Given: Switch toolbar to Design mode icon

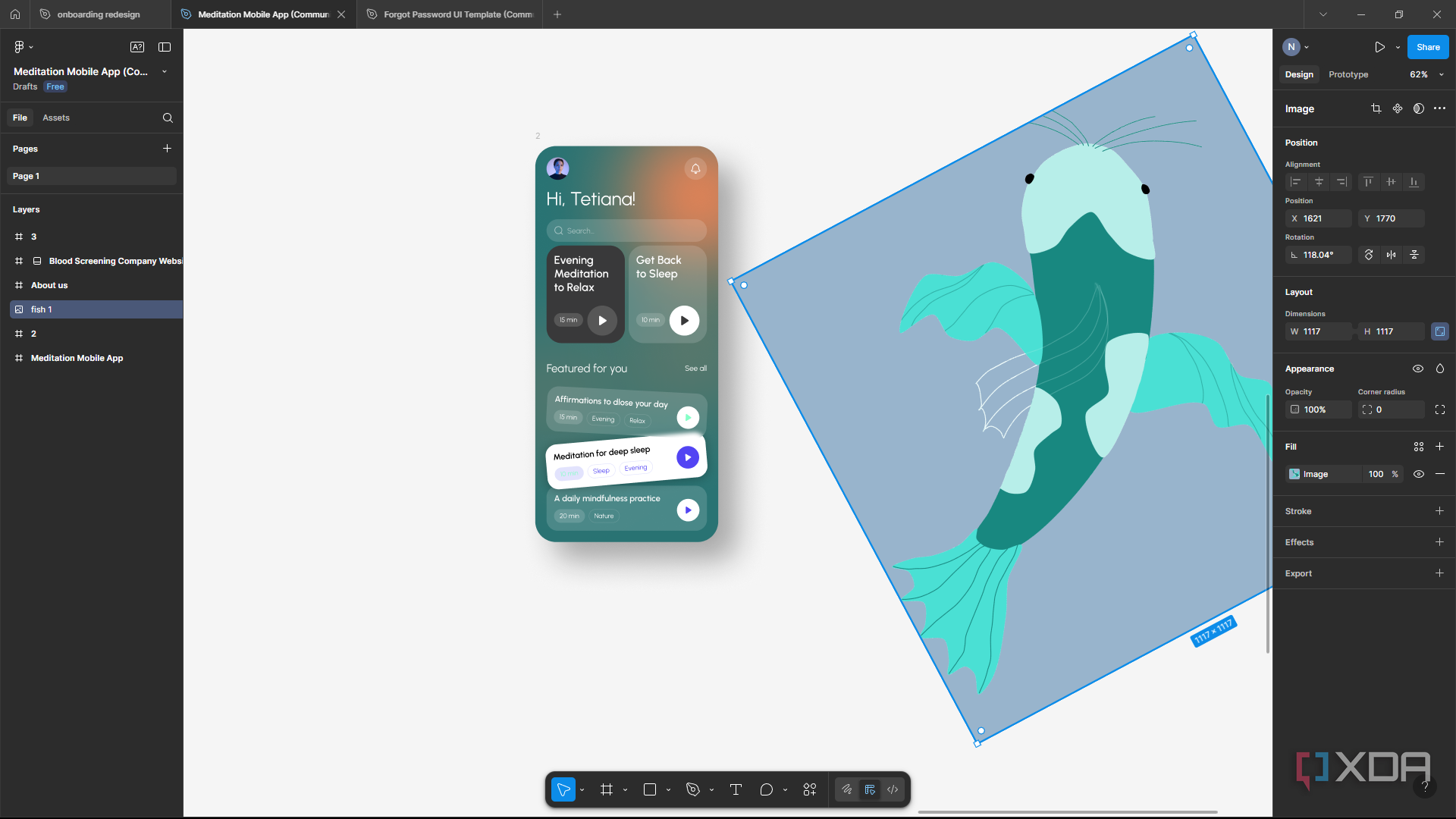Looking at the screenshot, I should (870, 789).
